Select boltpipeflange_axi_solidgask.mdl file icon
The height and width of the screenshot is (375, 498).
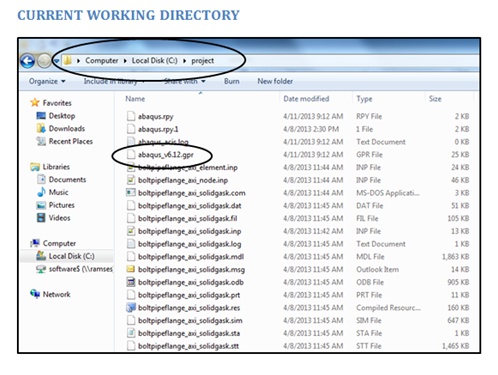131,257
